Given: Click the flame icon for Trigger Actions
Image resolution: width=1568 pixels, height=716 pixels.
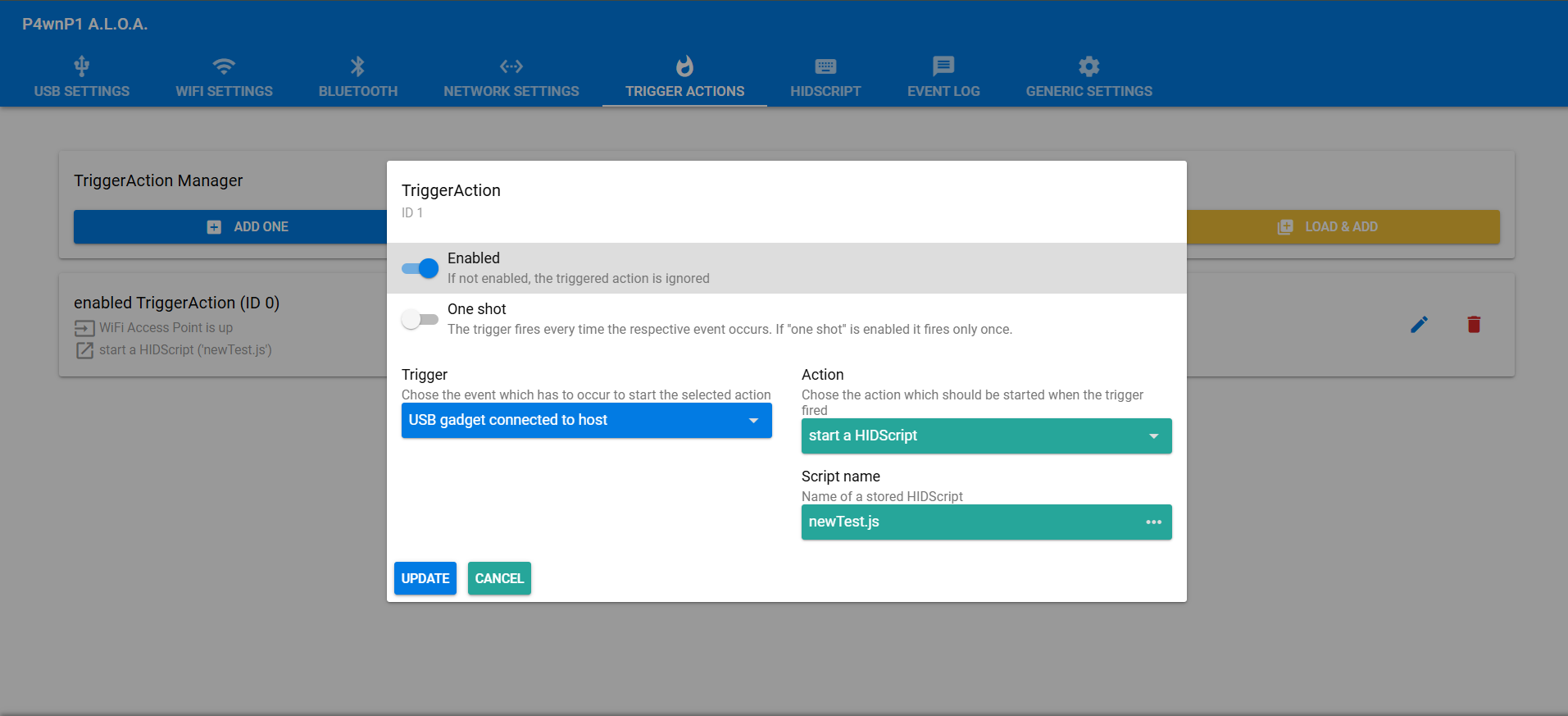Looking at the screenshot, I should point(685,66).
